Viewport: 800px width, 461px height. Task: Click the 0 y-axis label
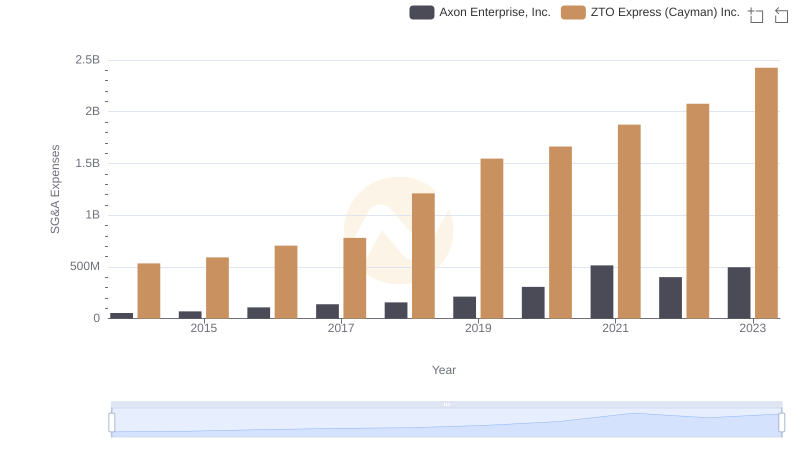pyautogui.click(x=96, y=318)
